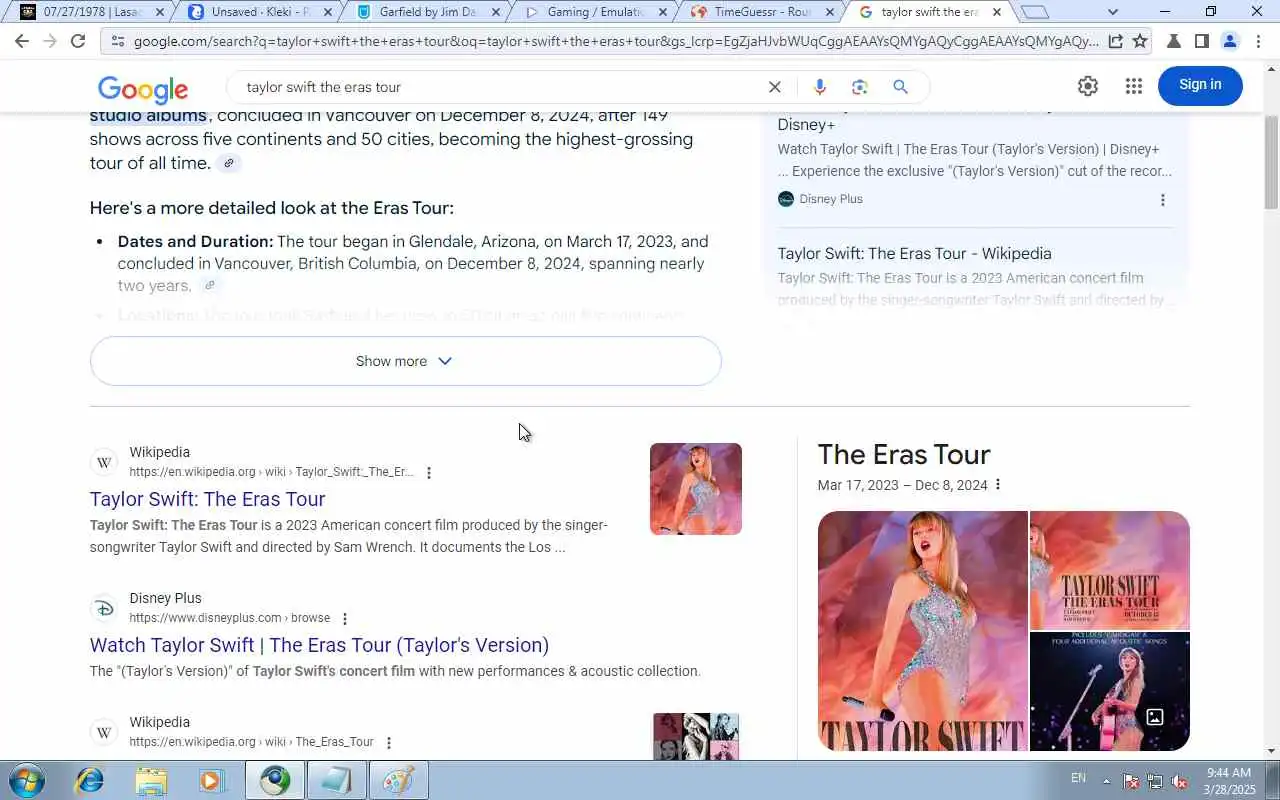The height and width of the screenshot is (800, 1280).
Task: Open the browser extensions icon
Action: (x=1174, y=41)
